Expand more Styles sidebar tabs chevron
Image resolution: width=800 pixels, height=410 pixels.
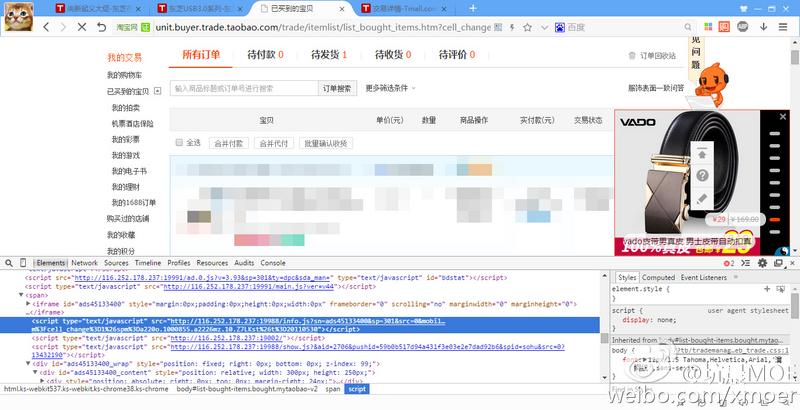[x=736, y=277]
